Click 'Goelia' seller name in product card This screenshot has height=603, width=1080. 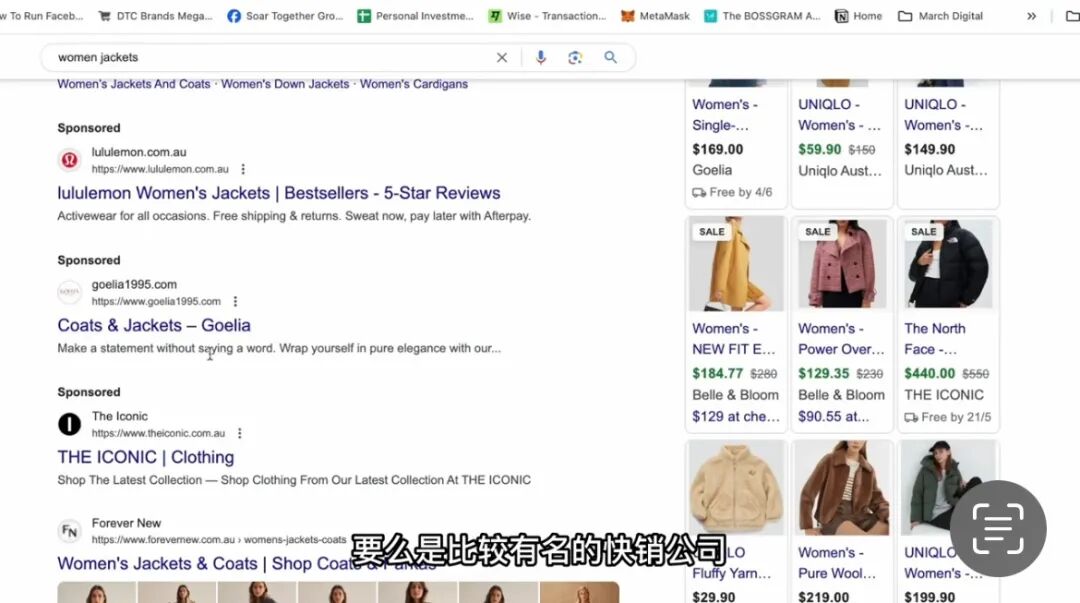pos(712,170)
